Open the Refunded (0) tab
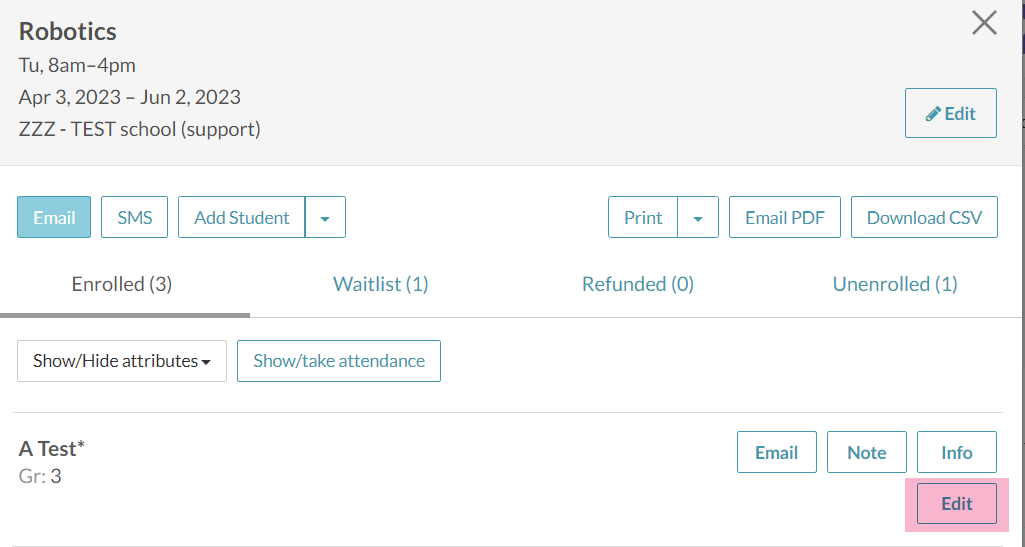Screen dimensions: 1025x547 (638, 284)
